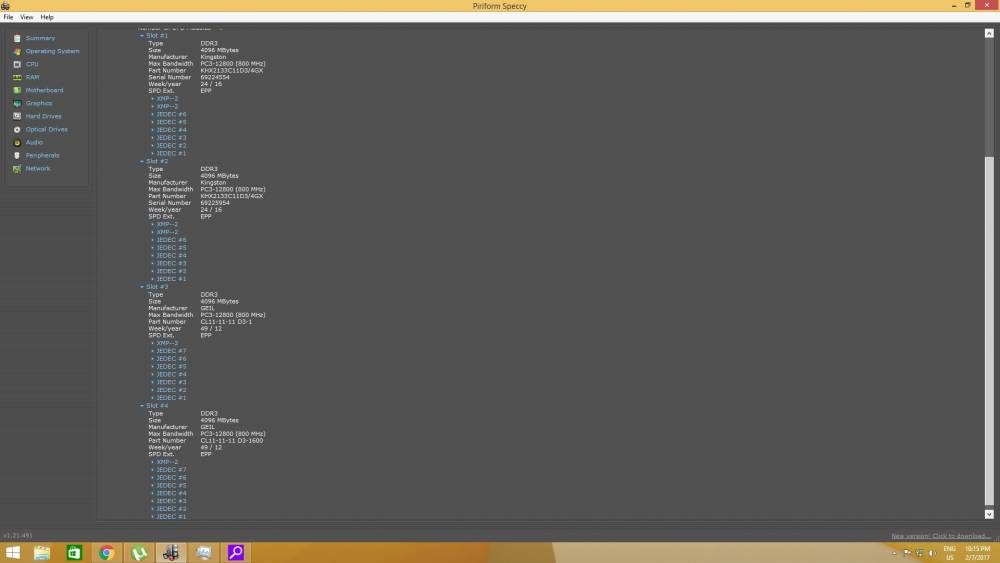Image resolution: width=1000 pixels, height=563 pixels.
Task: Select Kingston manufacturer value in Slot #1
Action: click(213, 57)
